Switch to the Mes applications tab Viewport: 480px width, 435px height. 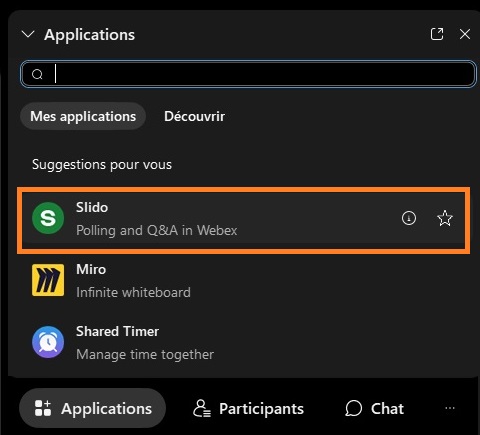83,116
